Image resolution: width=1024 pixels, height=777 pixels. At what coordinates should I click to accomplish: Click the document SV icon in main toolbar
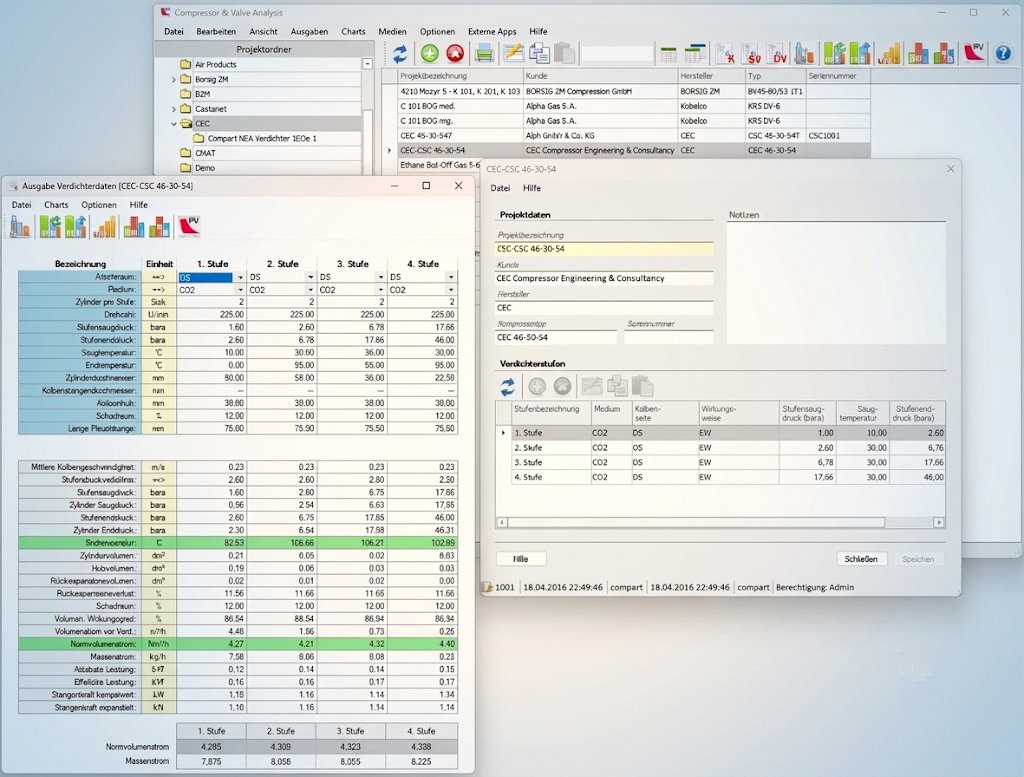752,54
